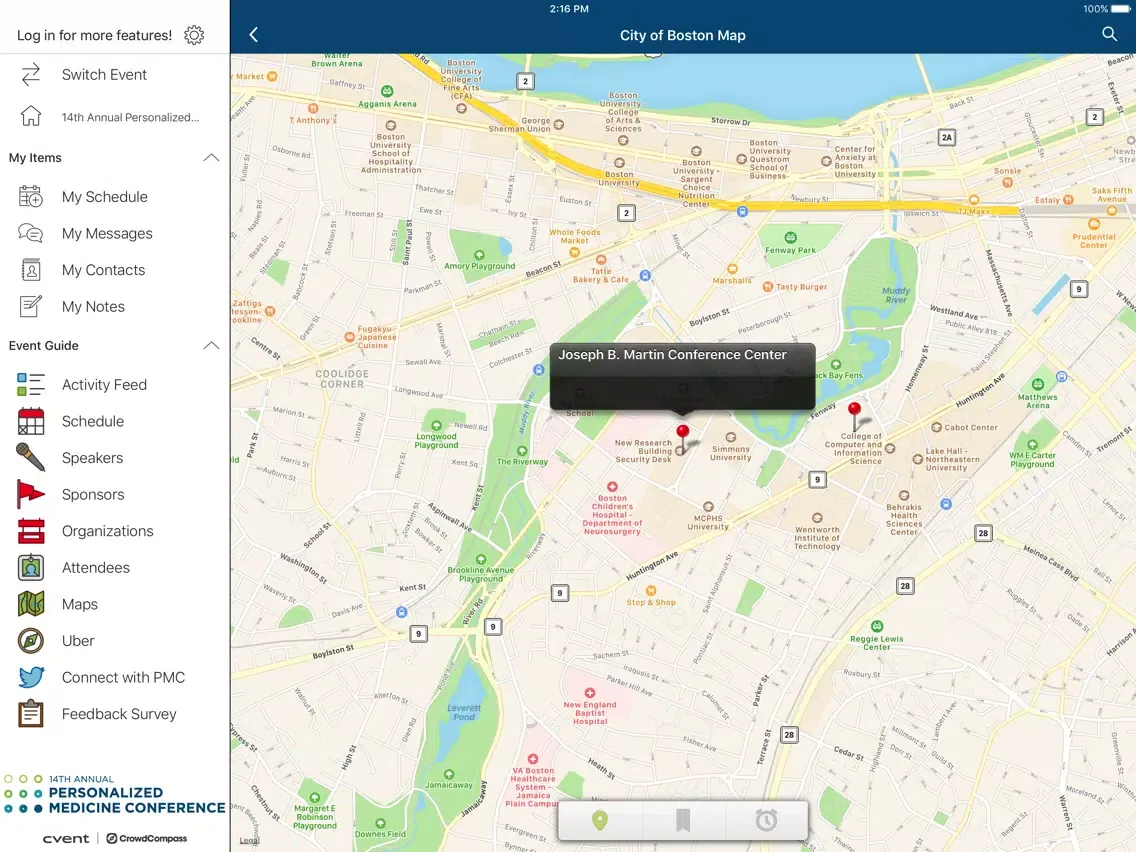Go back using the header arrow
The width and height of the screenshot is (1136, 852).
coord(254,35)
